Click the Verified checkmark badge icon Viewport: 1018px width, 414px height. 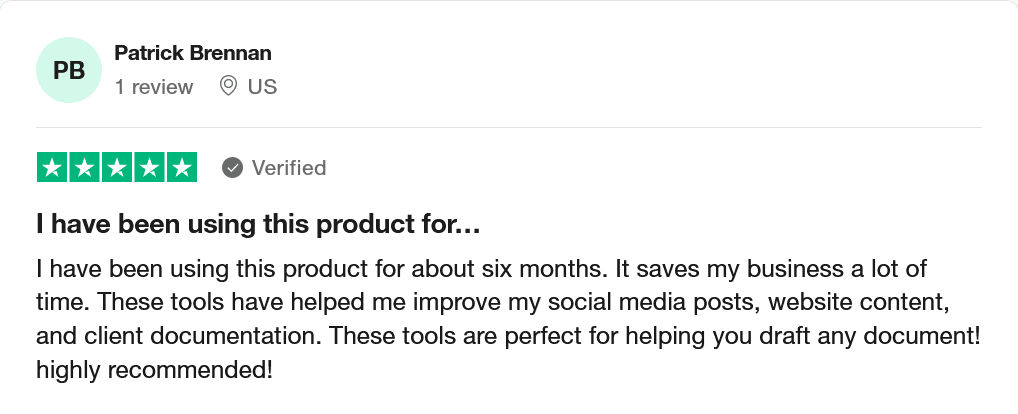click(232, 168)
